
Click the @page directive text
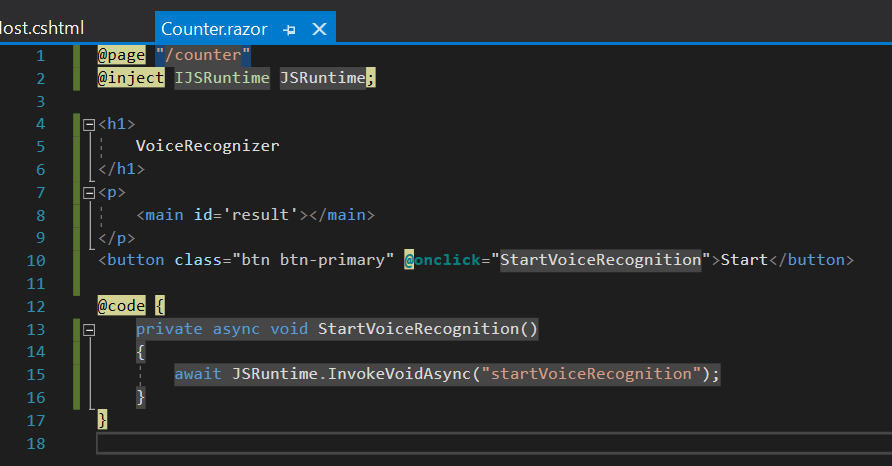(122, 55)
